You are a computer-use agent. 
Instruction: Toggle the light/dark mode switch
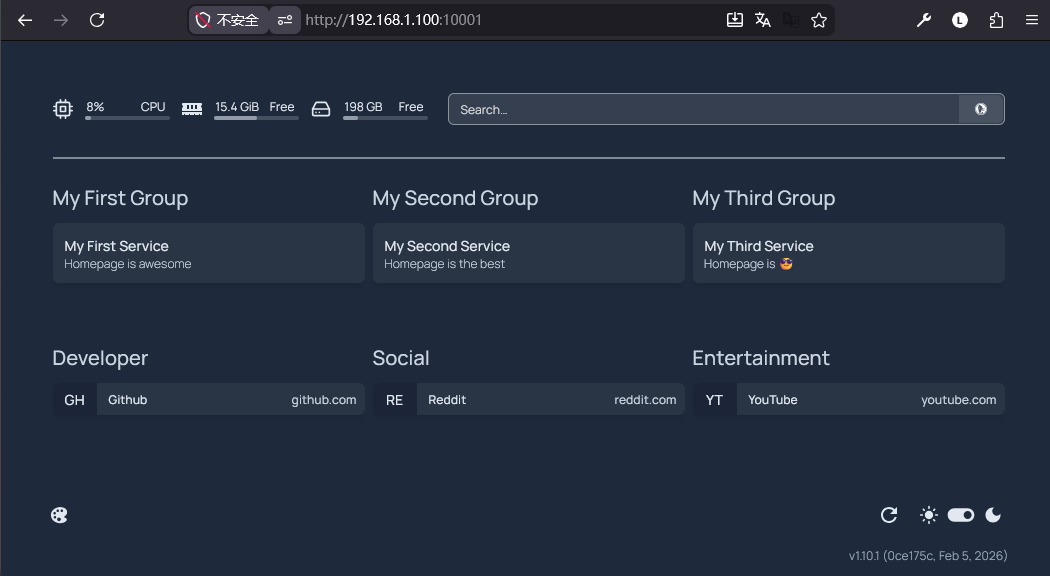tap(961, 515)
